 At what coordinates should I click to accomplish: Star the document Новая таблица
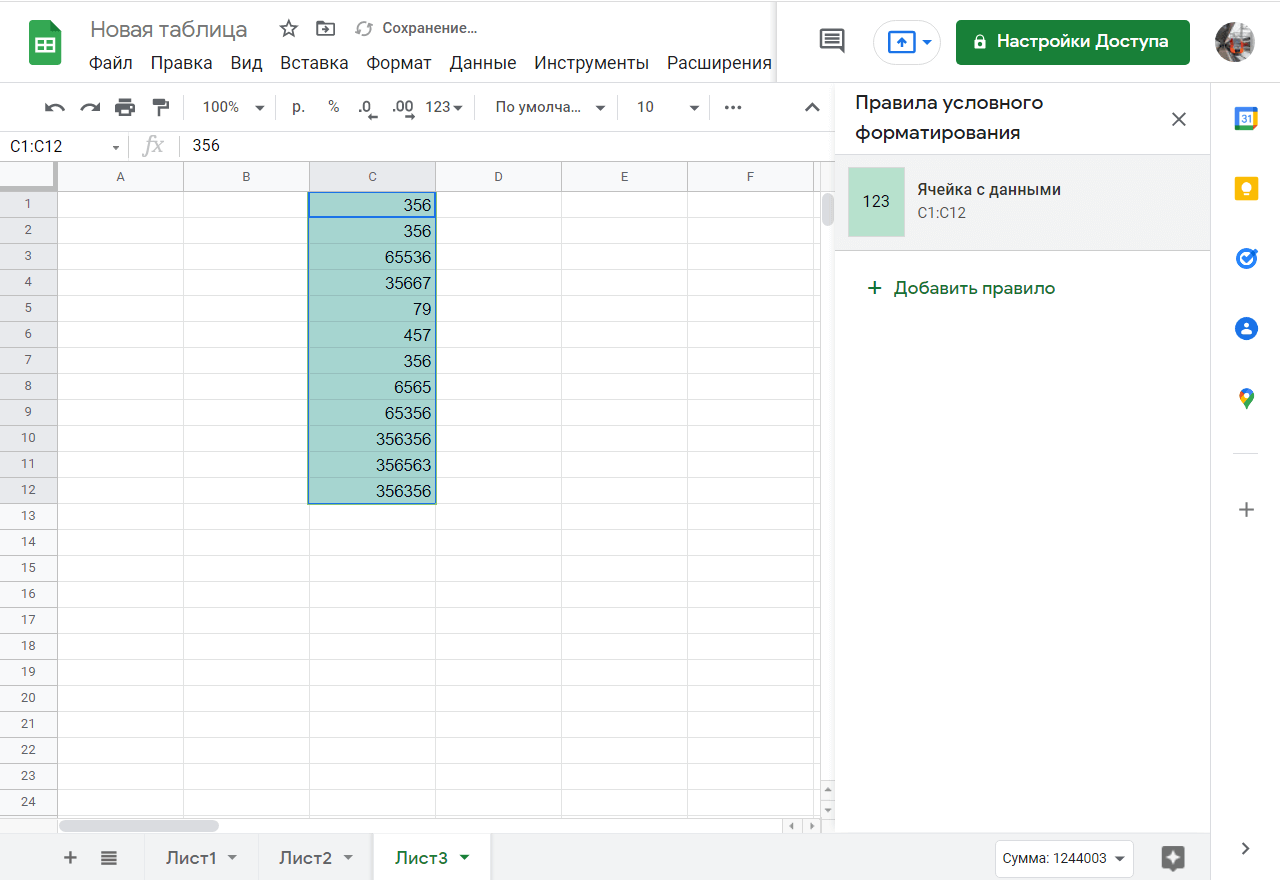[x=288, y=28]
